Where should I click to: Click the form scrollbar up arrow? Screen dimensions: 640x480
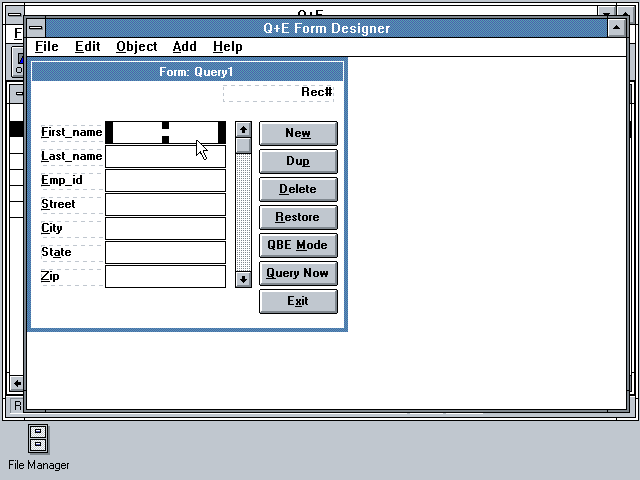pos(243,130)
